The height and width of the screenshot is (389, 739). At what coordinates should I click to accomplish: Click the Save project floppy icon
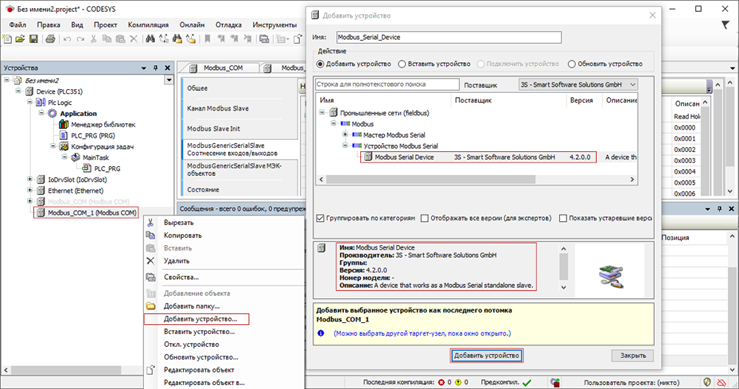tap(33, 39)
